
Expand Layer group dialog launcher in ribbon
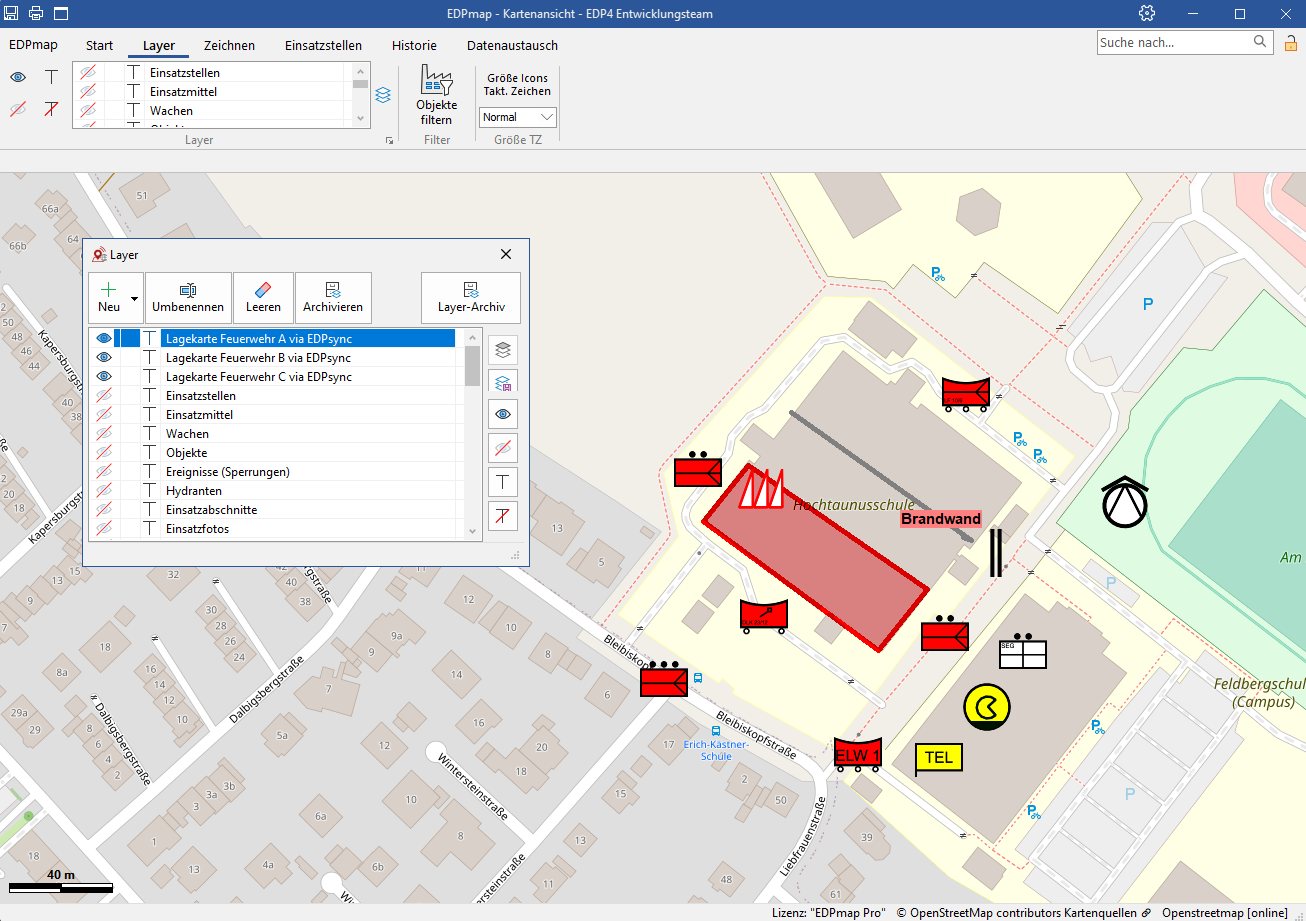pyautogui.click(x=389, y=142)
